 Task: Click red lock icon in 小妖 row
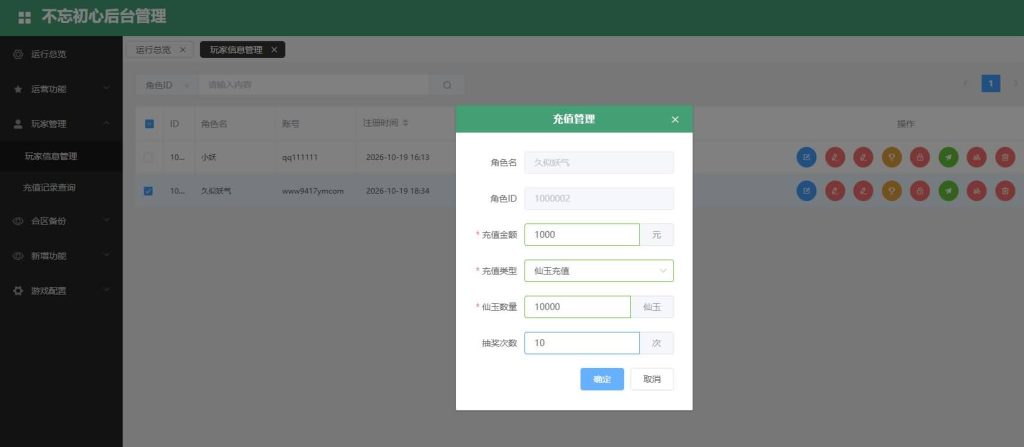coord(920,157)
